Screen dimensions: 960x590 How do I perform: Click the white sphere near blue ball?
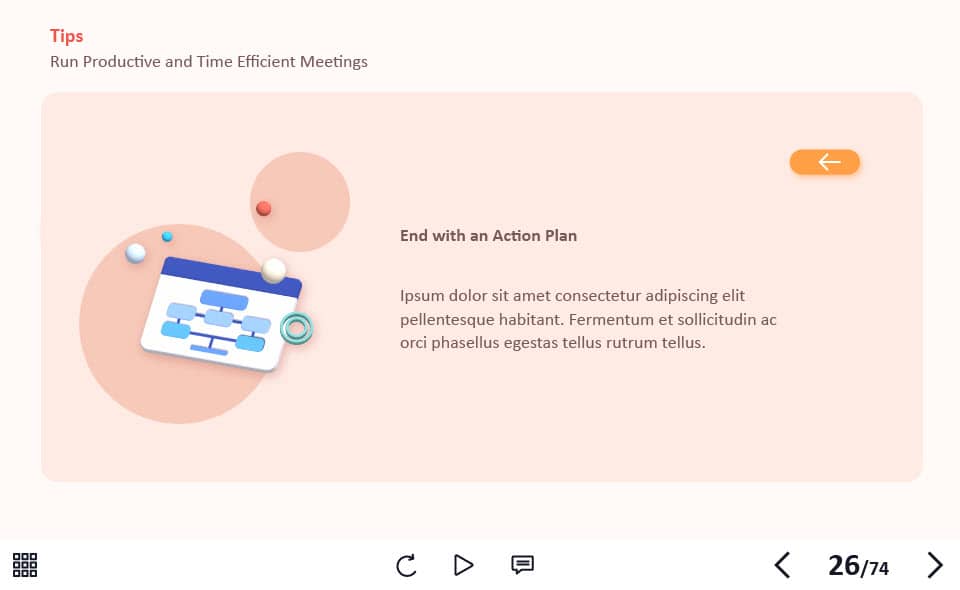pyautogui.click(x=135, y=253)
